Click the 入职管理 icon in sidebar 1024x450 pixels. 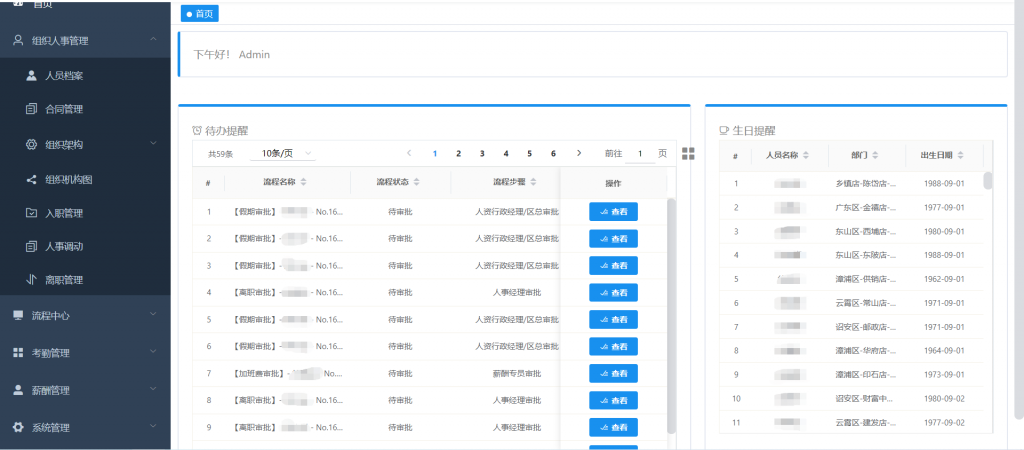tap(31, 213)
